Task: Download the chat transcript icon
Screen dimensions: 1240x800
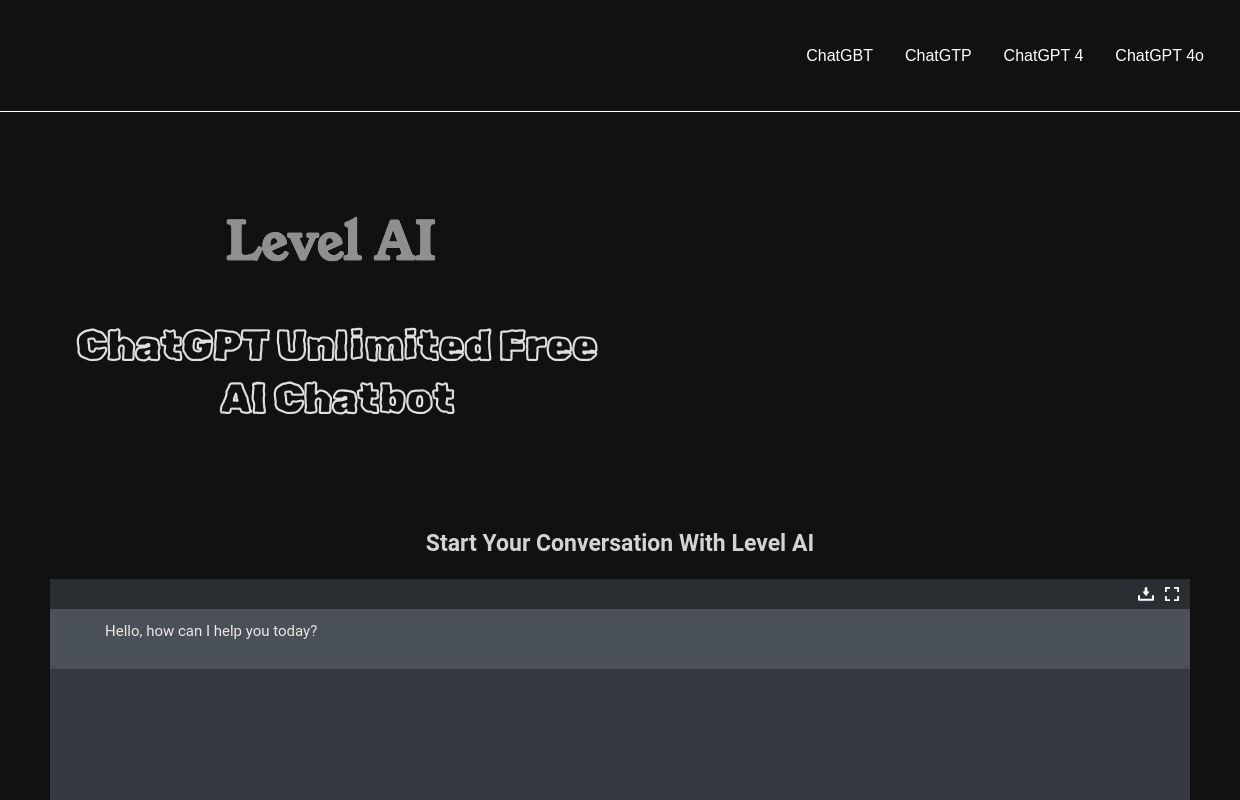Action: tap(1146, 594)
